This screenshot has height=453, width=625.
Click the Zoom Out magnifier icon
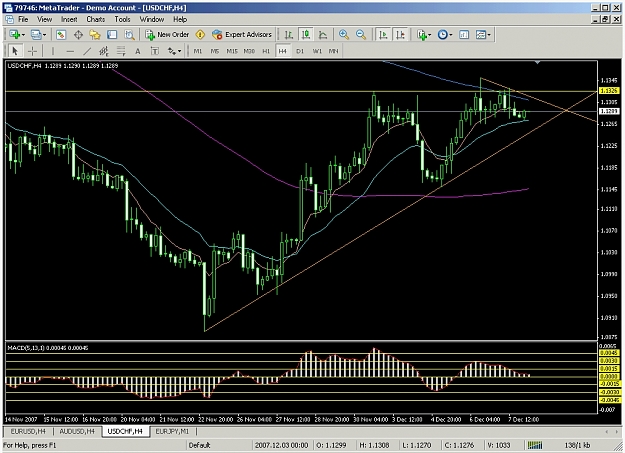tap(361, 35)
